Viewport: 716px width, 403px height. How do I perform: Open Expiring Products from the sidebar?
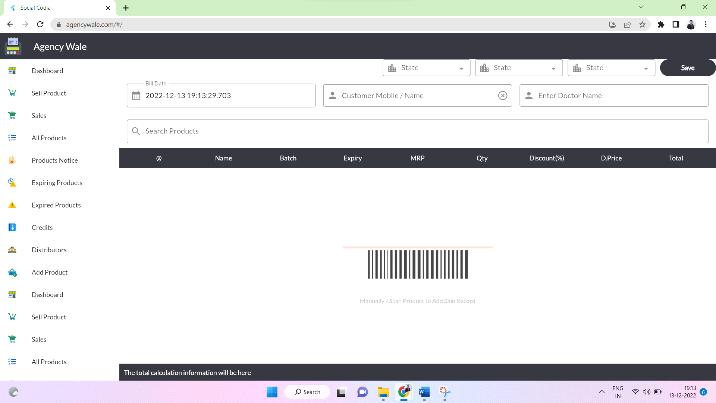[57, 183]
